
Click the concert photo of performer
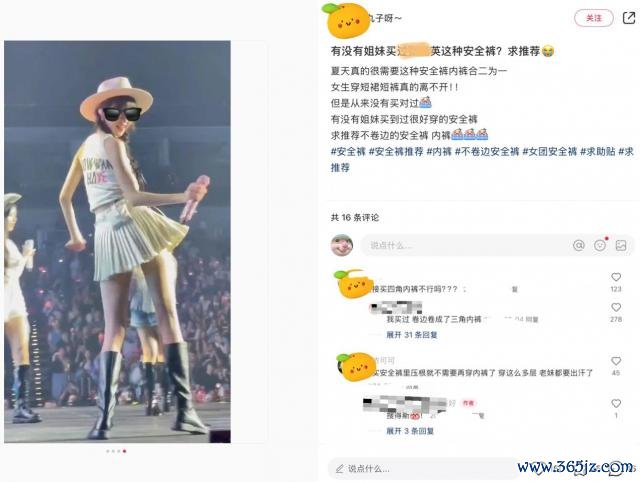[118, 242]
